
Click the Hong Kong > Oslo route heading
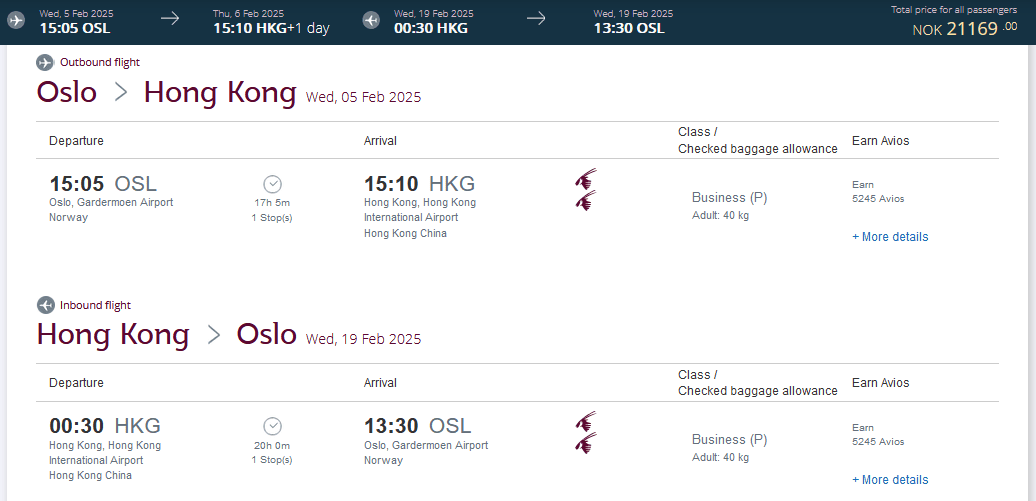pyautogui.click(x=166, y=335)
